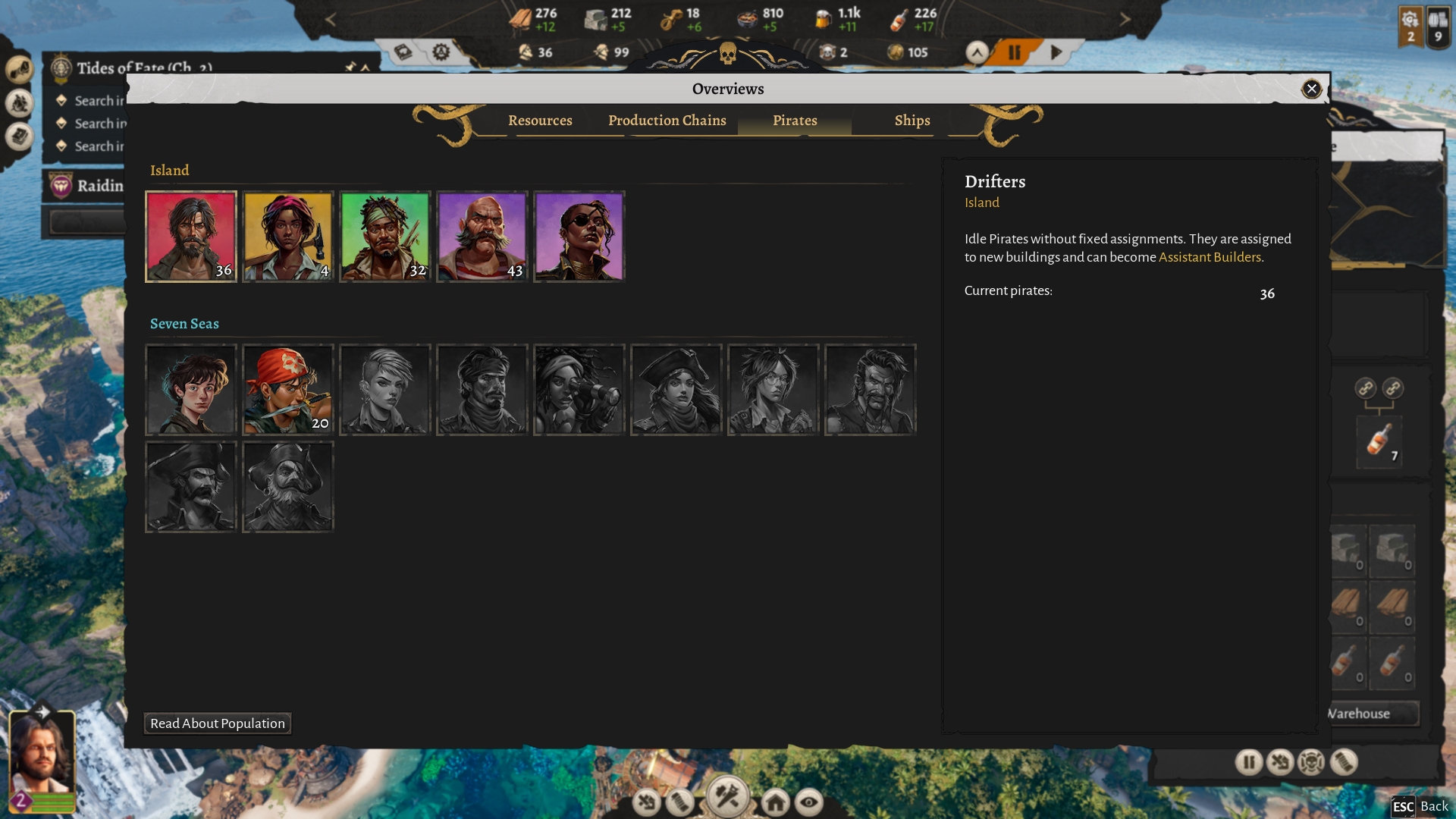The width and height of the screenshot is (1456, 819).
Task: Select the eyepatch woman island portrait
Action: coord(579,237)
